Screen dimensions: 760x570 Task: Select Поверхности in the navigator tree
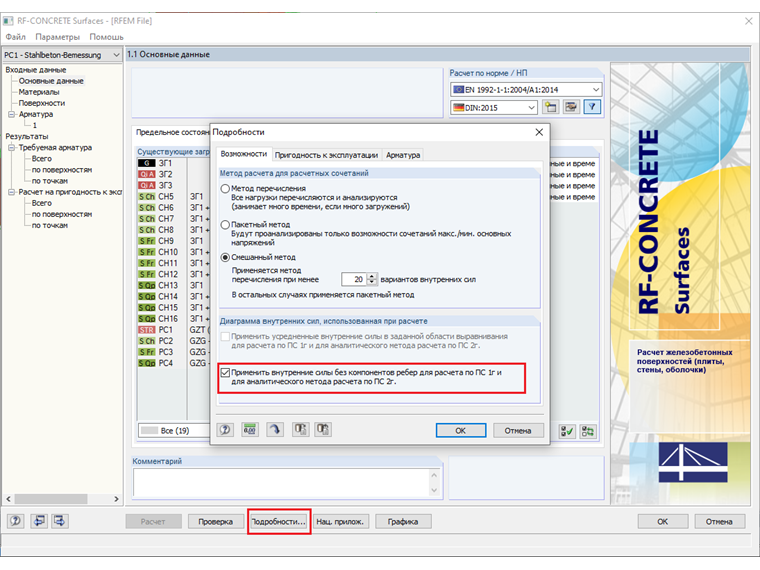(42, 103)
